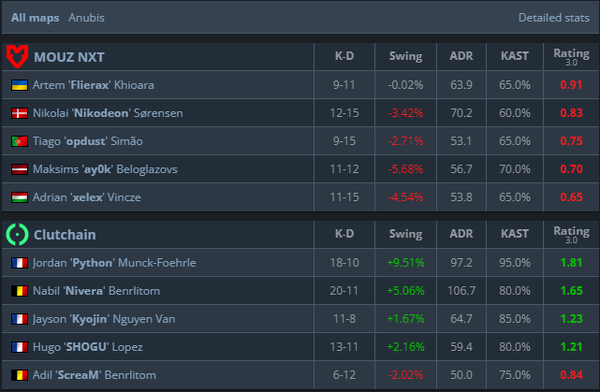Click the French flag beside Python

(x=20, y=263)
